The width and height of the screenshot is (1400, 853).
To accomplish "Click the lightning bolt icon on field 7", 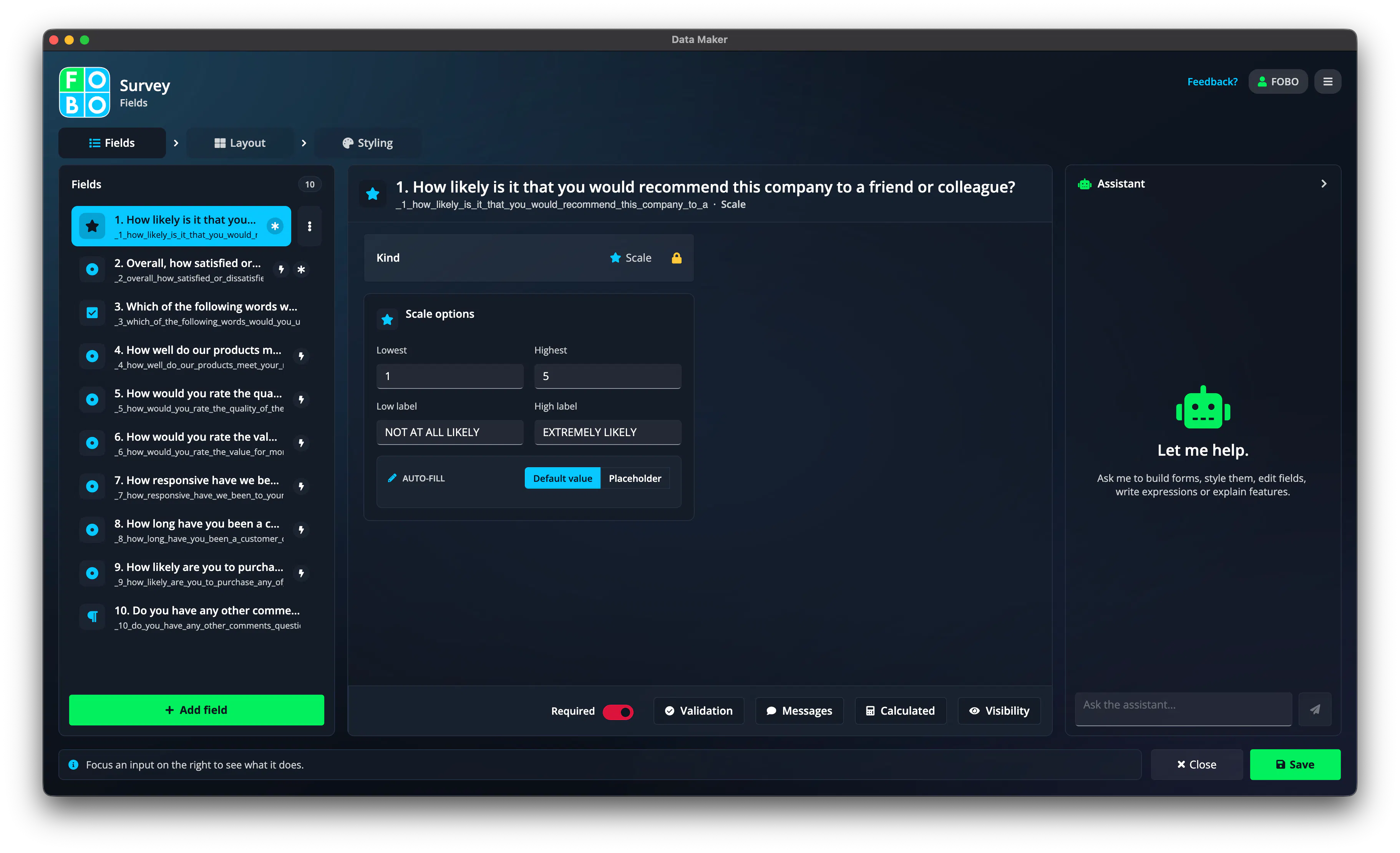I will [x=301, y=486].
